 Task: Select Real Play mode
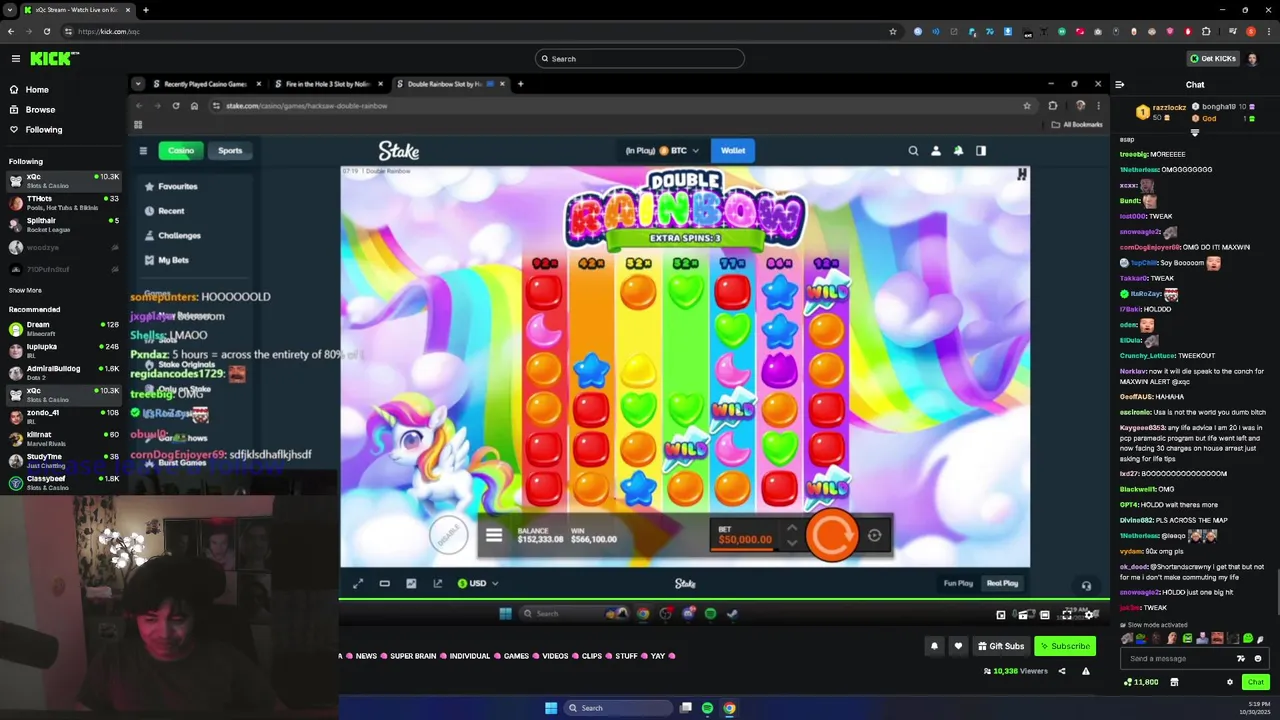point(1002,584)
